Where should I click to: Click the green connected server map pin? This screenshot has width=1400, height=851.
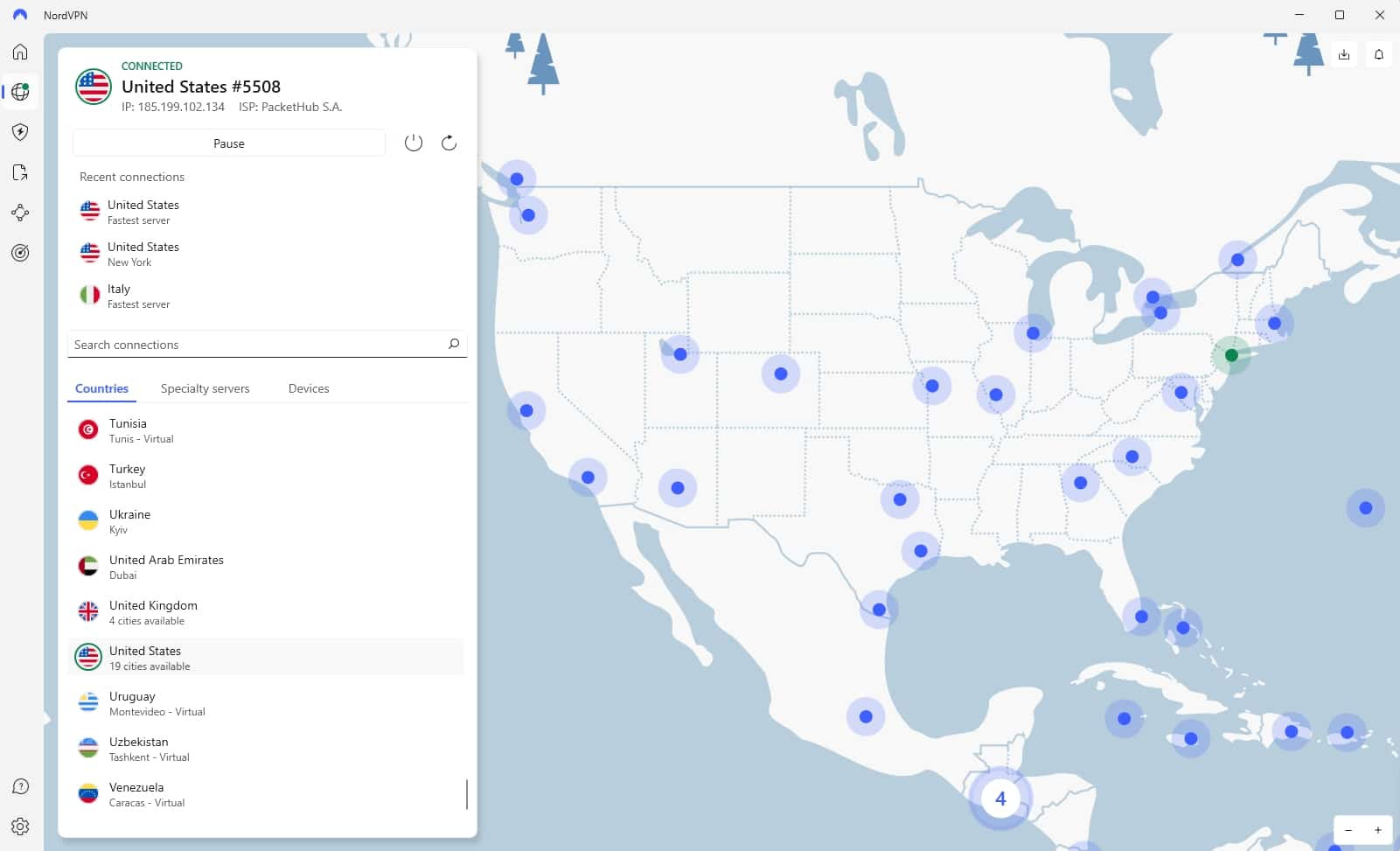(x=1231, y=355)
